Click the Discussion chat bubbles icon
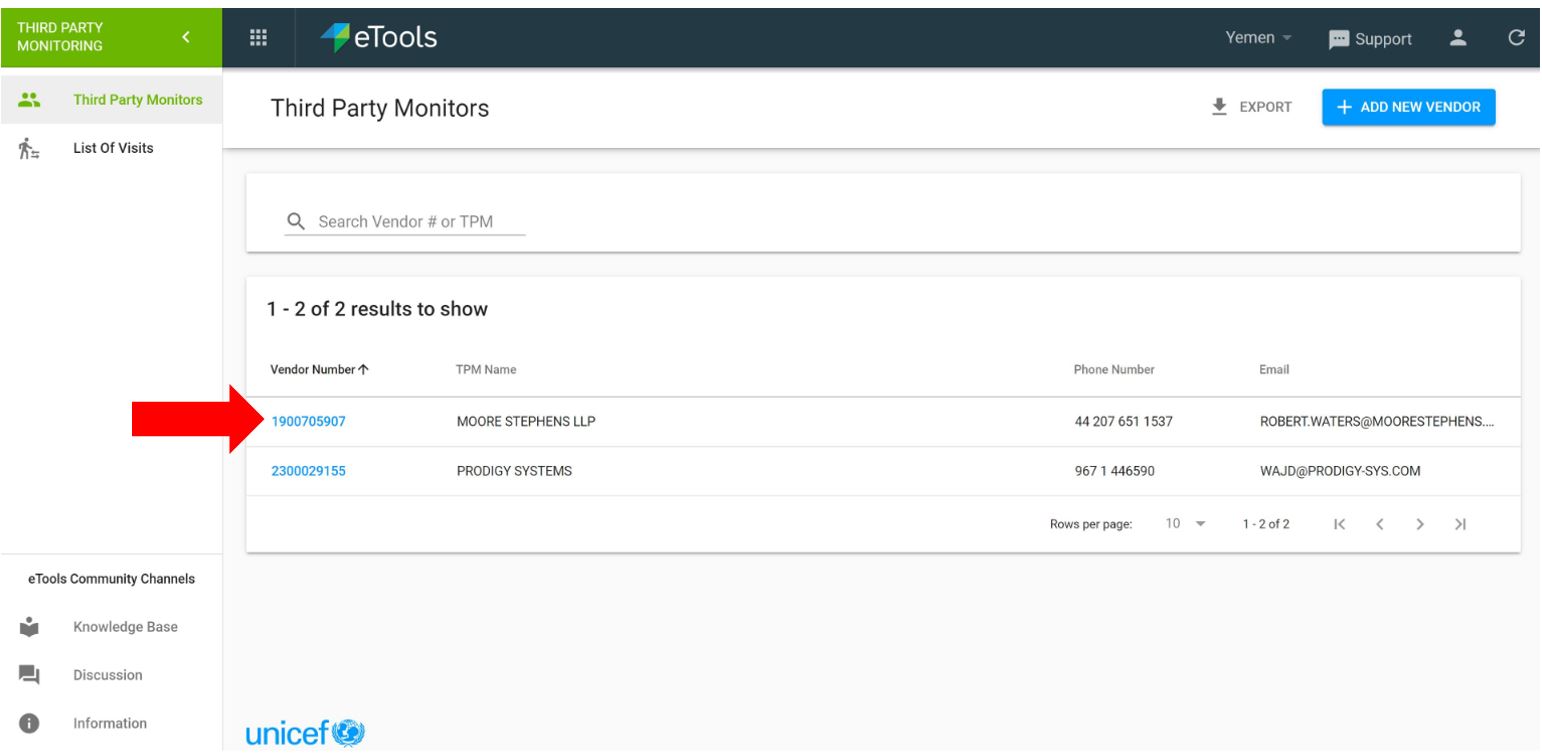Image resolution: width=1542 pixels, height=754 pixels. click(x=29, y=675)
